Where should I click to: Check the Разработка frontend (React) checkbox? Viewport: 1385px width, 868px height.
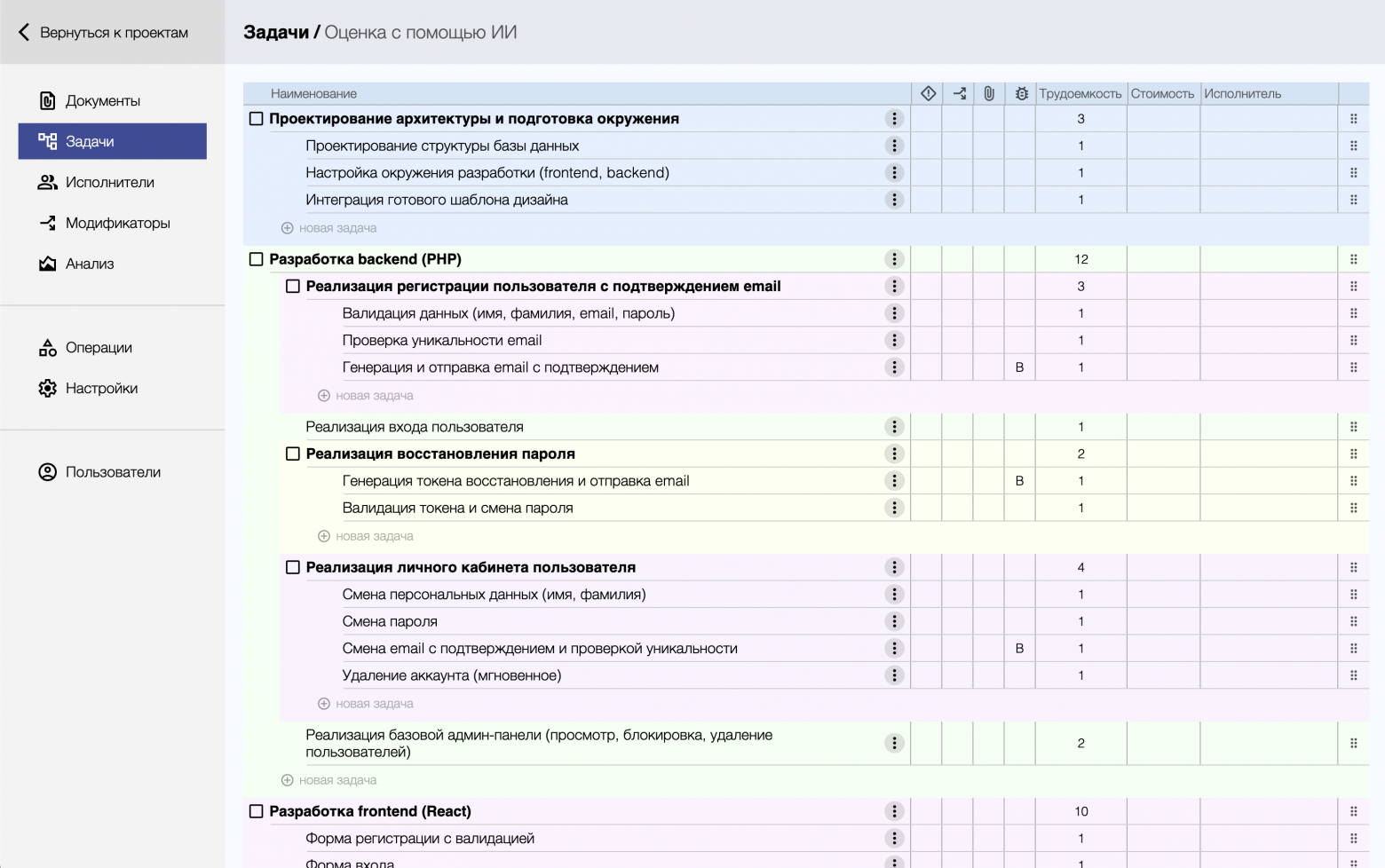[257, 811]
